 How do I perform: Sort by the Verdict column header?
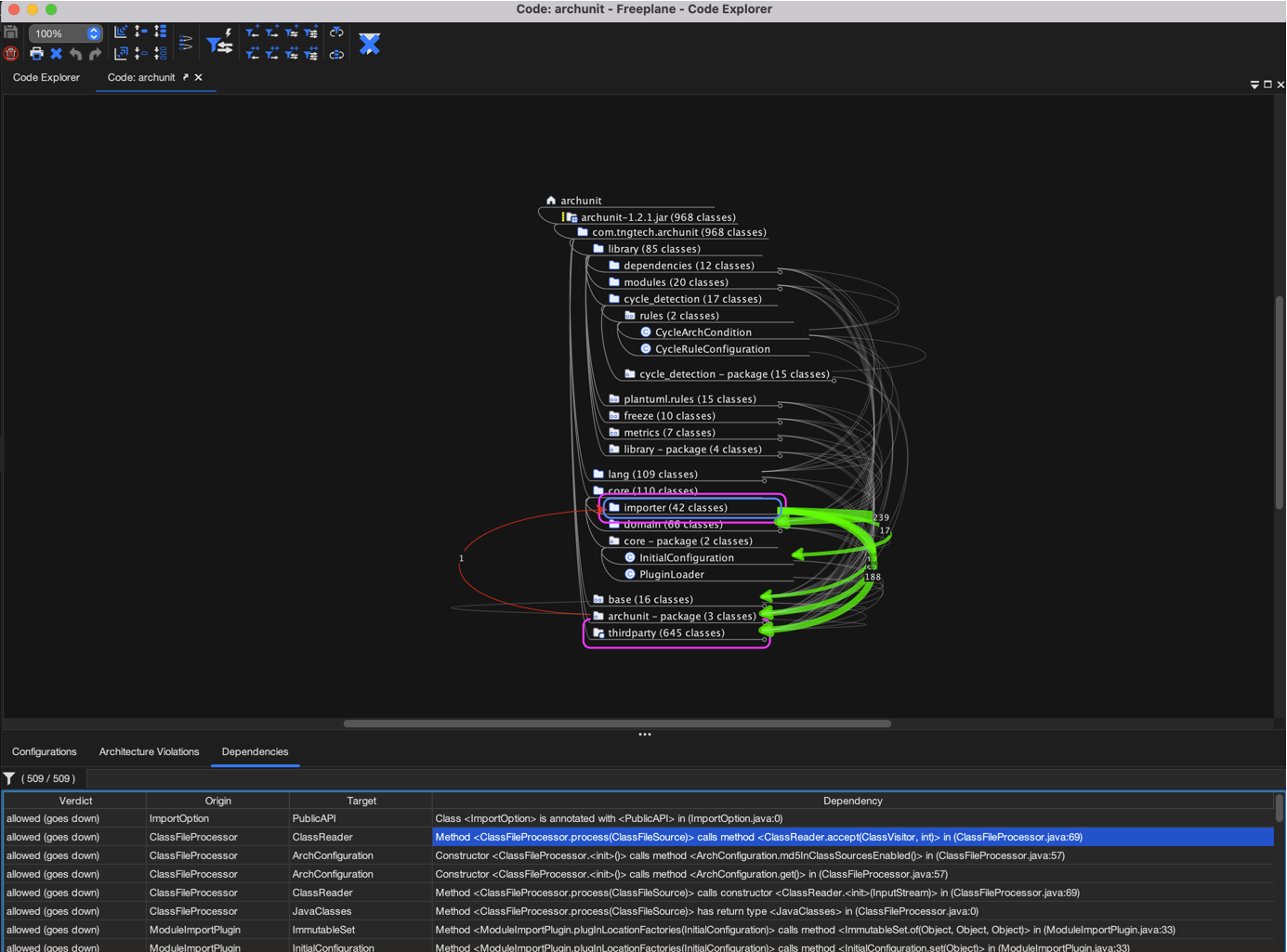[x=75, y=801]
